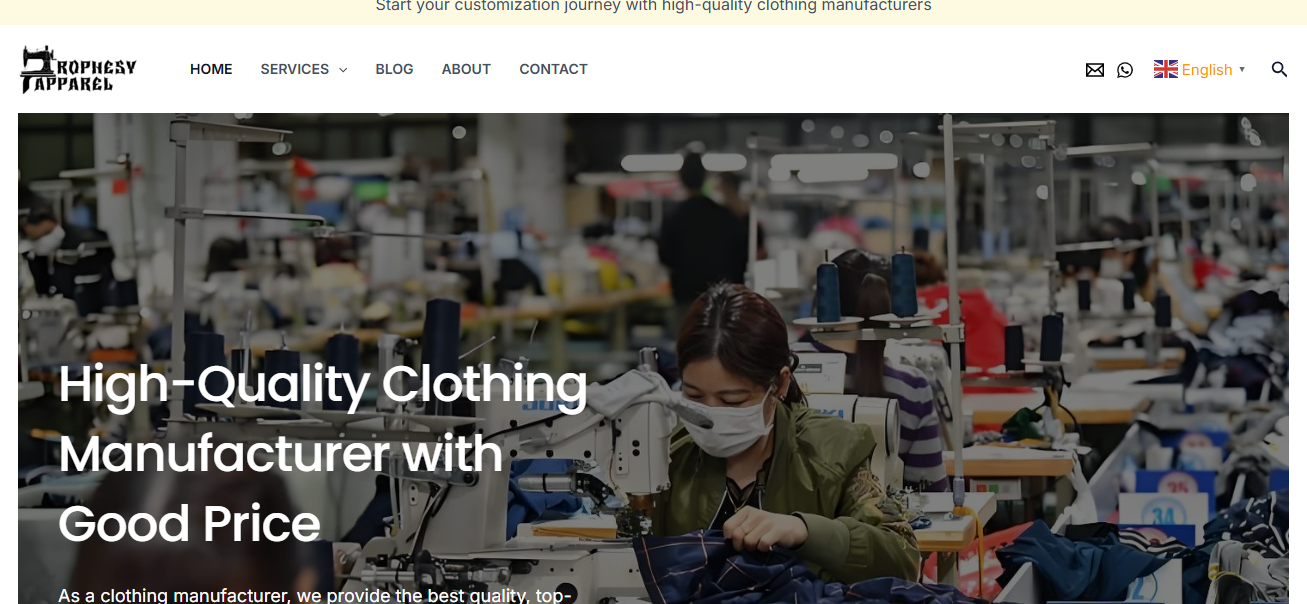The image size is (1307, 604).
Task: Open the search magnifier icon
Action: click(x=1279, y=69)
